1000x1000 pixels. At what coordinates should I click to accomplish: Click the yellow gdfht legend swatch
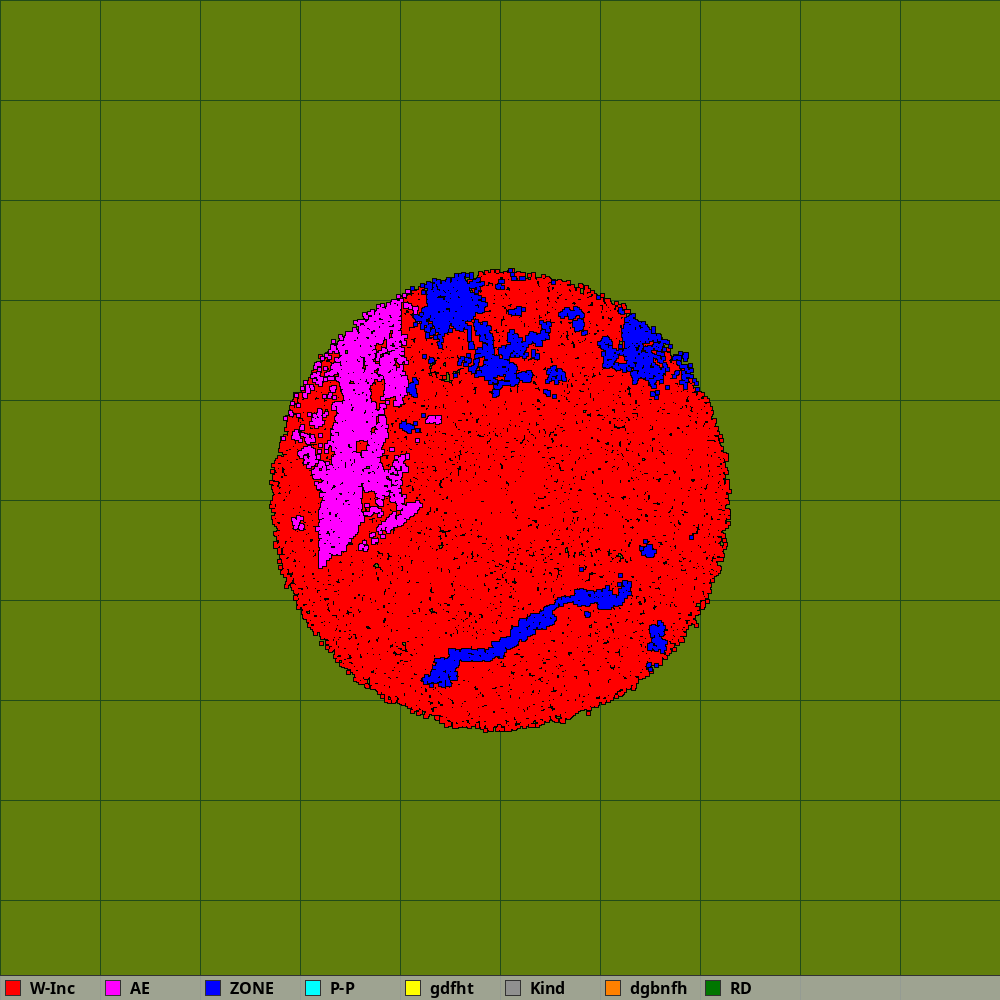click(413, 988)
